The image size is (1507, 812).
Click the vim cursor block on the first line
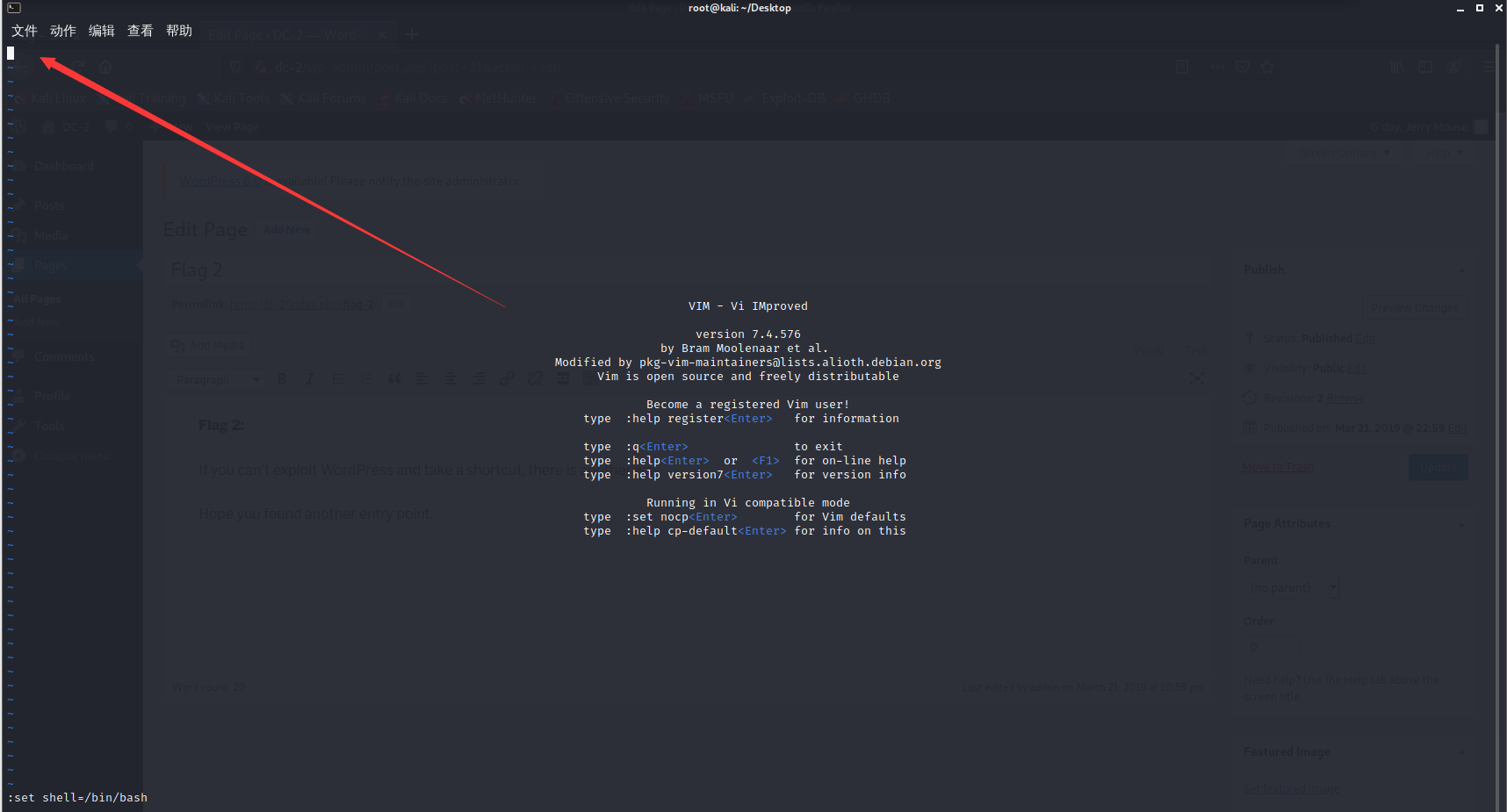tap(11, 53)
